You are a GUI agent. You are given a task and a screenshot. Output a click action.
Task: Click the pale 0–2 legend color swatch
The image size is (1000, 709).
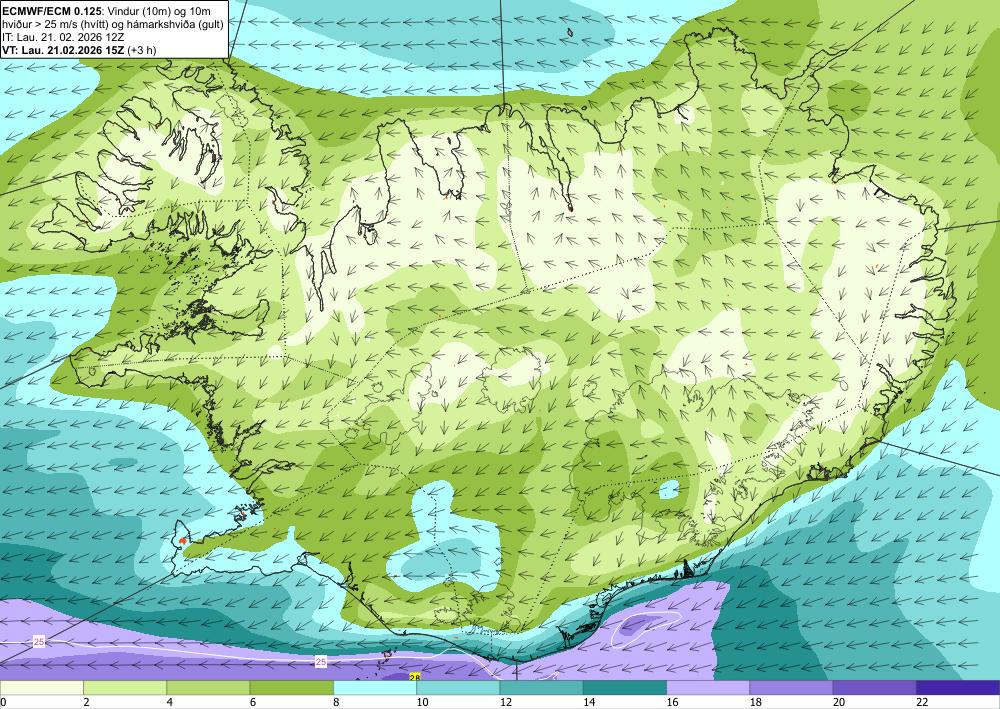click(41, 688)
